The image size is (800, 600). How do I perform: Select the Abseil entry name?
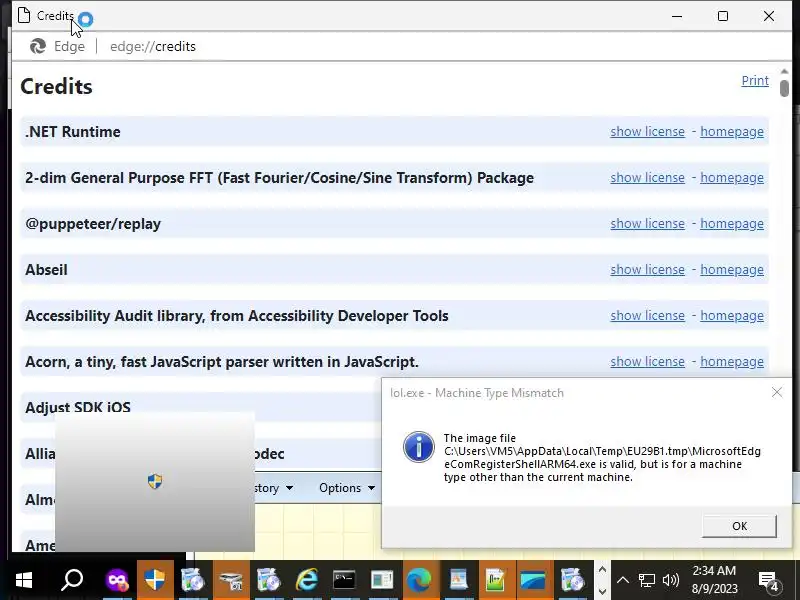46,269
